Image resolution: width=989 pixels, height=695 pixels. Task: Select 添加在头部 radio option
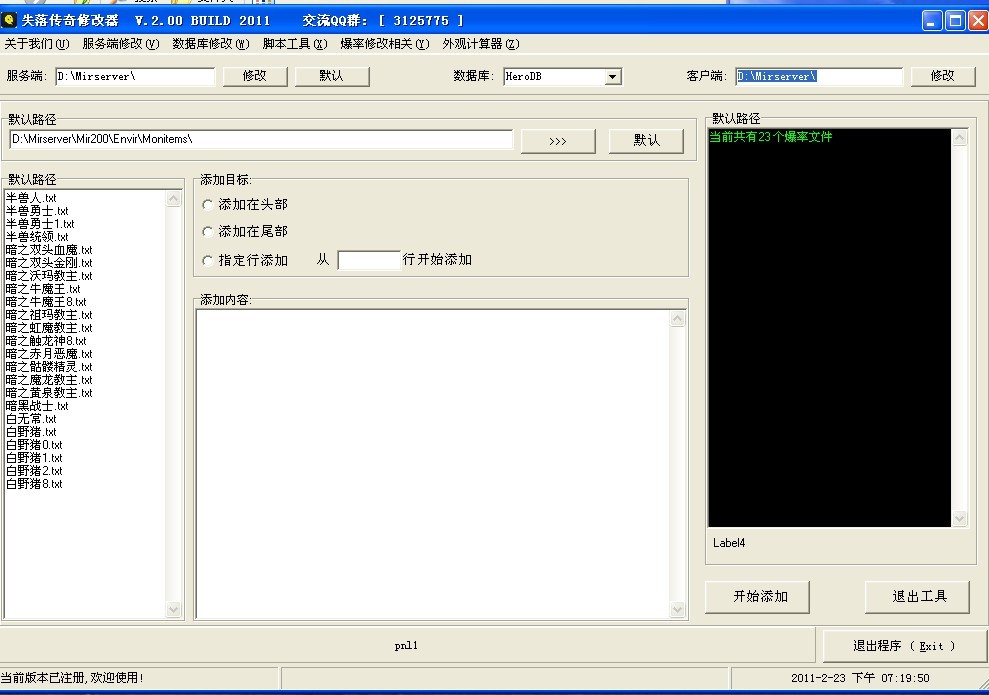tap(208, 205)
